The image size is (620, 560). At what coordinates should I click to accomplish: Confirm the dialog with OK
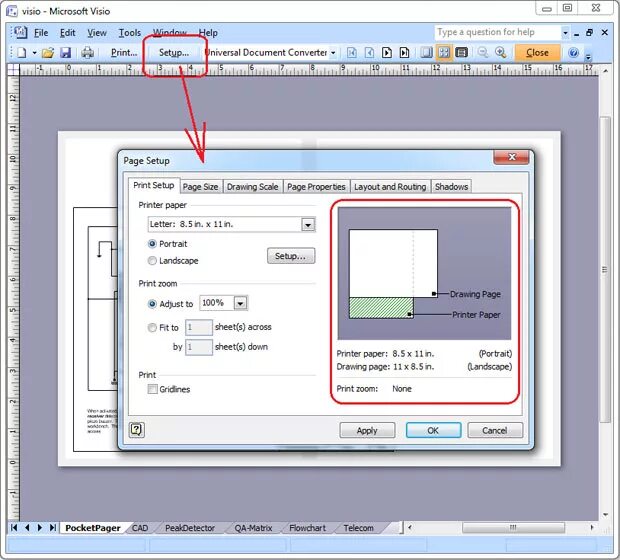(x=433, y=430)
